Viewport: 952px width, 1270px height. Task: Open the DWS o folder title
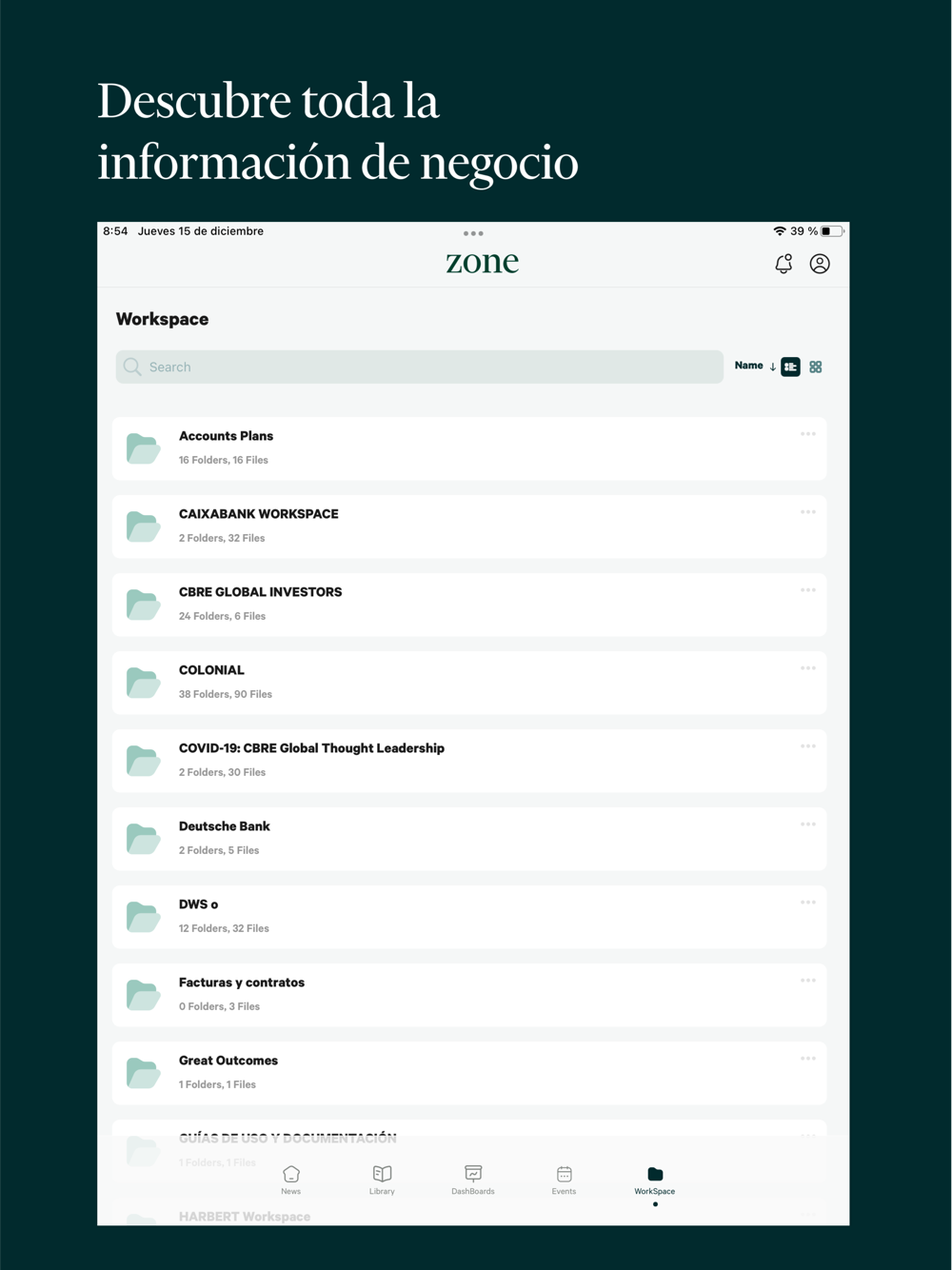pos(198,904)
